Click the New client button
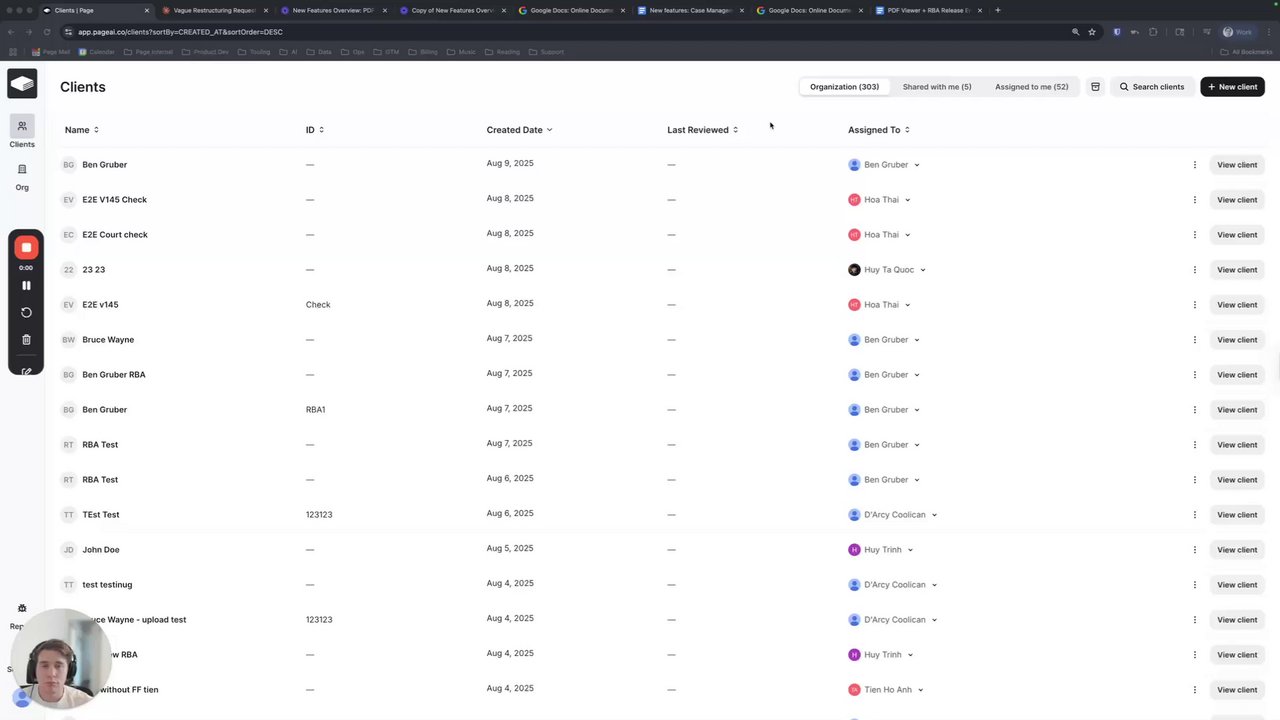 [1232, 87]
